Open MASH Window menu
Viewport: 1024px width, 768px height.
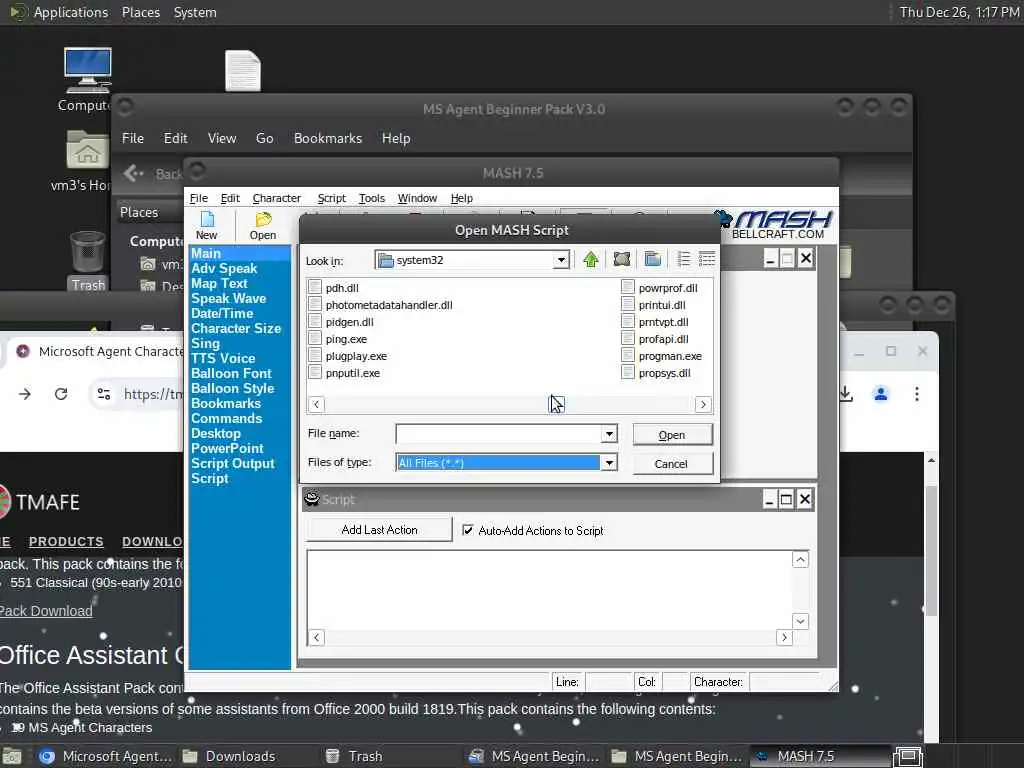tap(417, 198)
